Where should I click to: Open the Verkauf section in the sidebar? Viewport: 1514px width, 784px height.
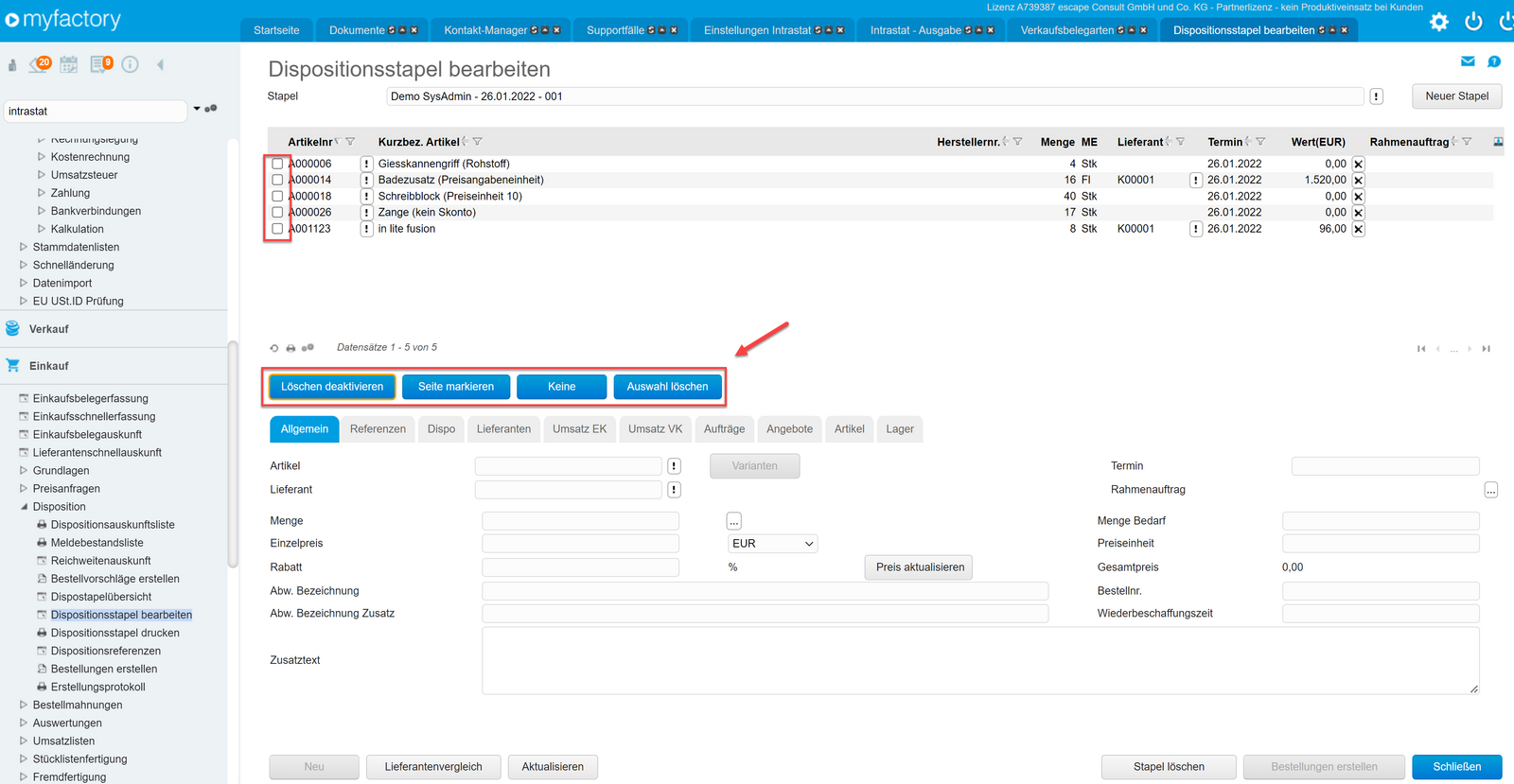(x=48, y=329)
